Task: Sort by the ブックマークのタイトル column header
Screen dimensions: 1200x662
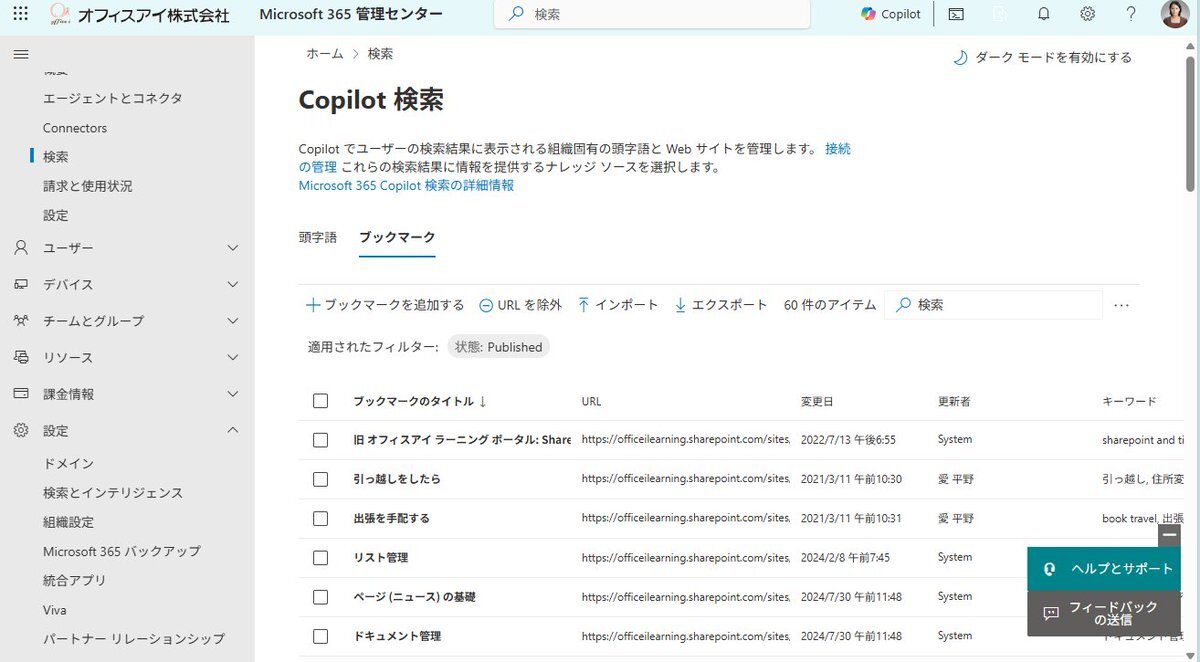Action: click(420, 401)
